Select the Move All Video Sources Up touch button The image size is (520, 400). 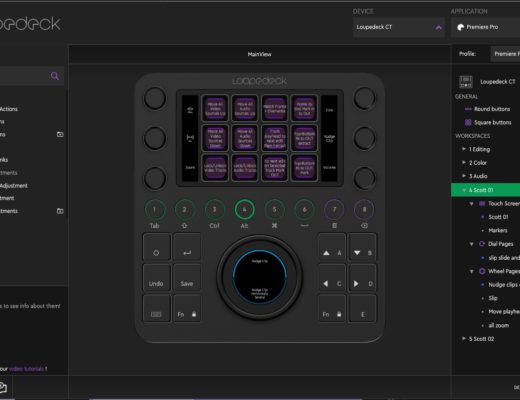tap(215, 108)
